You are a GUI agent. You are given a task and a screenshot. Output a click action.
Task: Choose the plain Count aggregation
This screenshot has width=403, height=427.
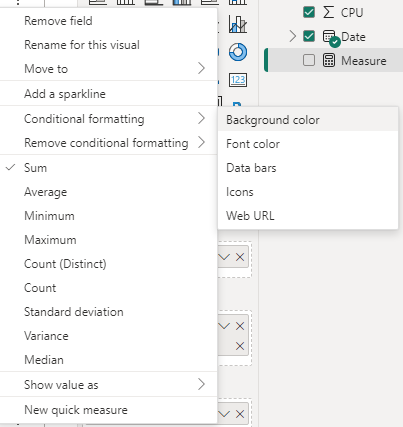click(109, 288)
